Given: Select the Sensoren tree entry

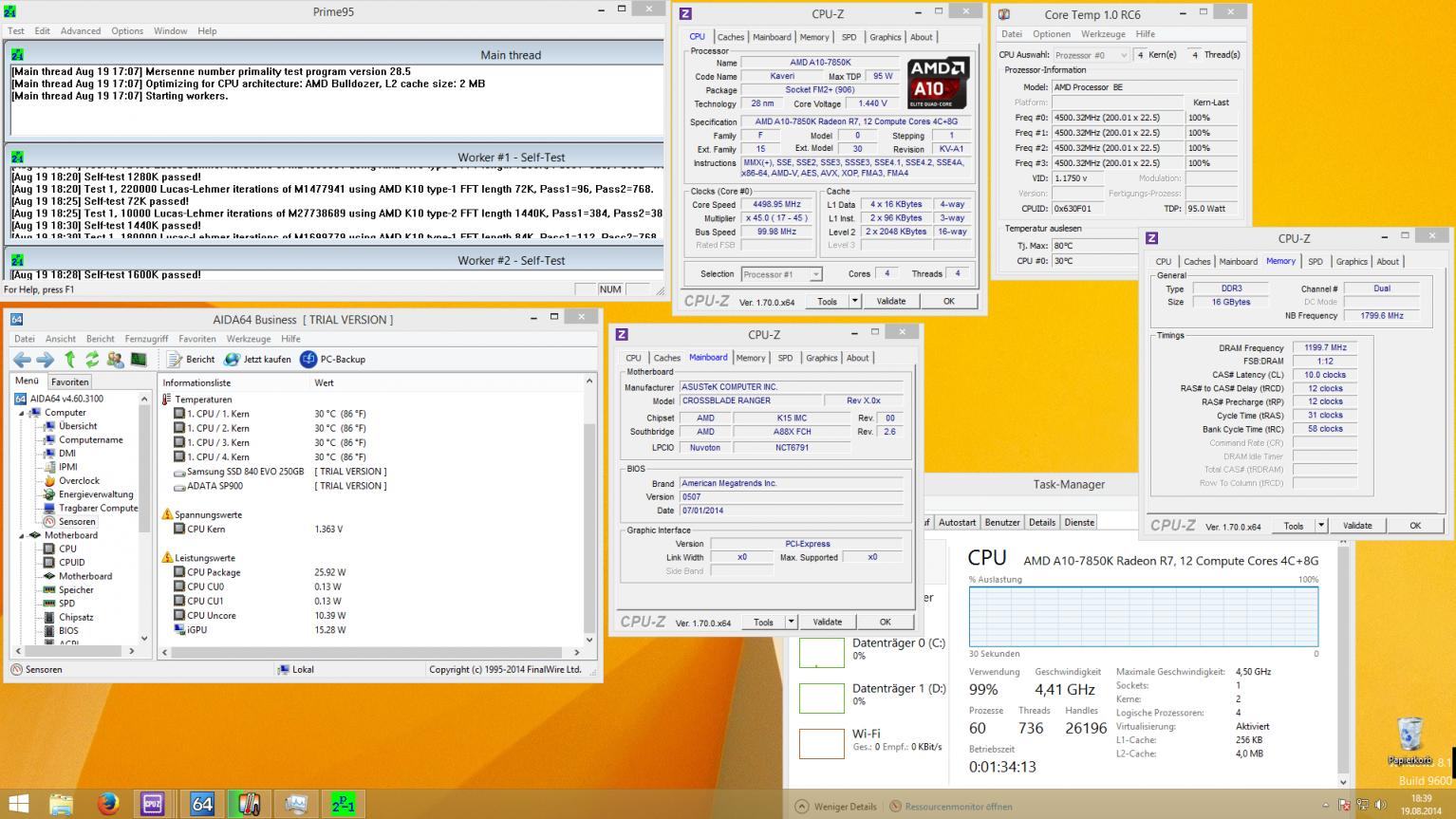Looking at the screenshot, I should click(77, 521).
